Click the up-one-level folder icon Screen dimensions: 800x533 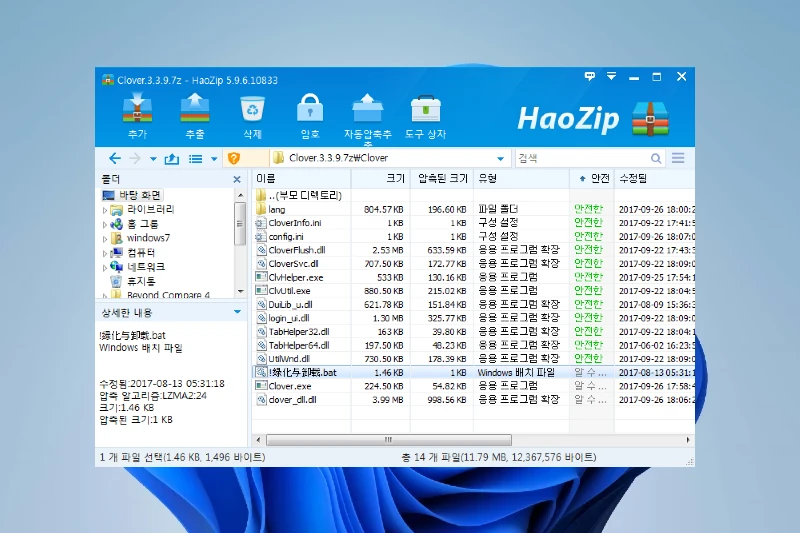click(171, 159)
